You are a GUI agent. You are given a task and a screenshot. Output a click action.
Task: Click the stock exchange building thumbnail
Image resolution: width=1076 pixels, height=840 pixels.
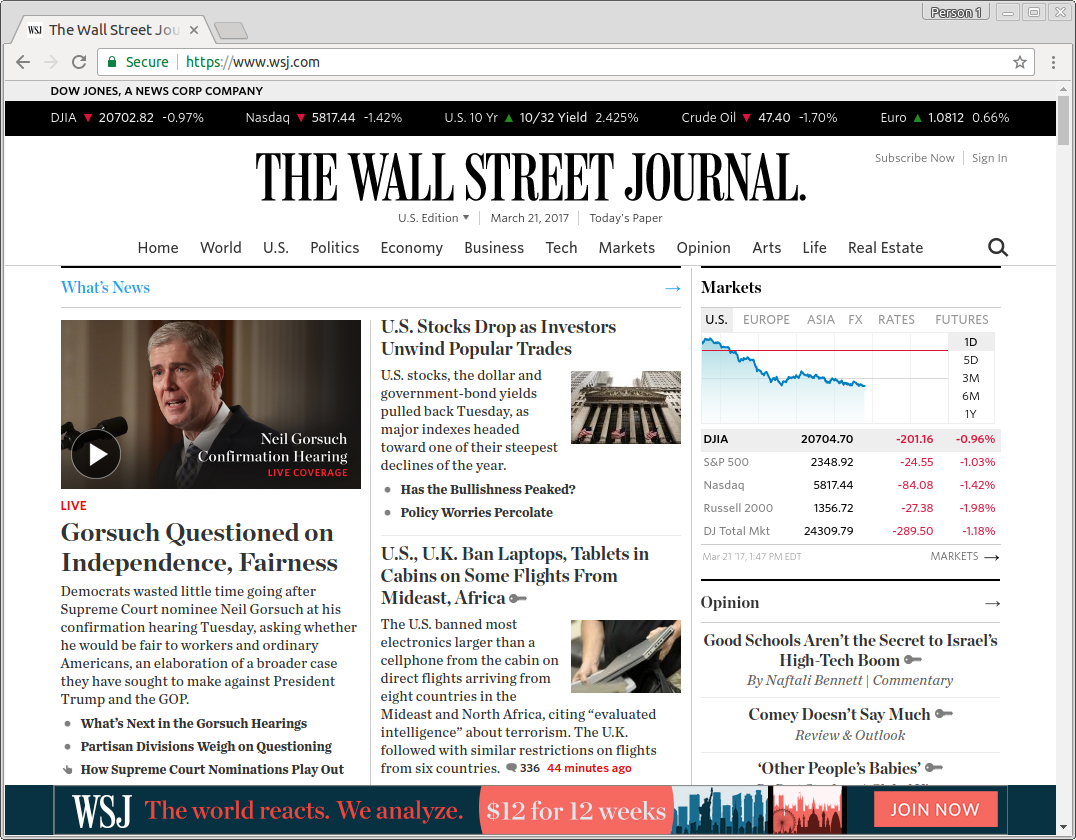(626, 407)
